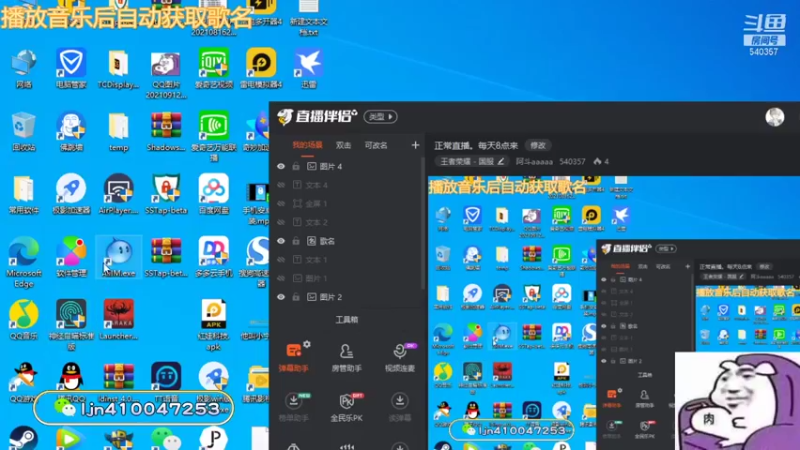Open QQ图片 20210912 image file

(x=166, y=74)
